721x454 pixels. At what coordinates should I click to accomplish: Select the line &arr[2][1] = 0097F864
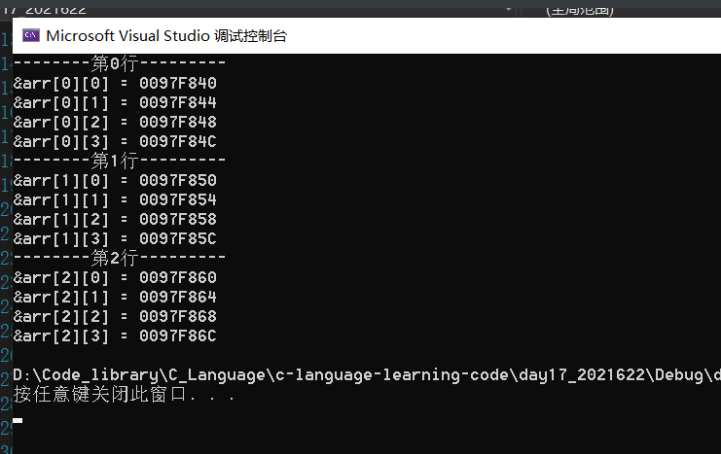coord(115,297)
